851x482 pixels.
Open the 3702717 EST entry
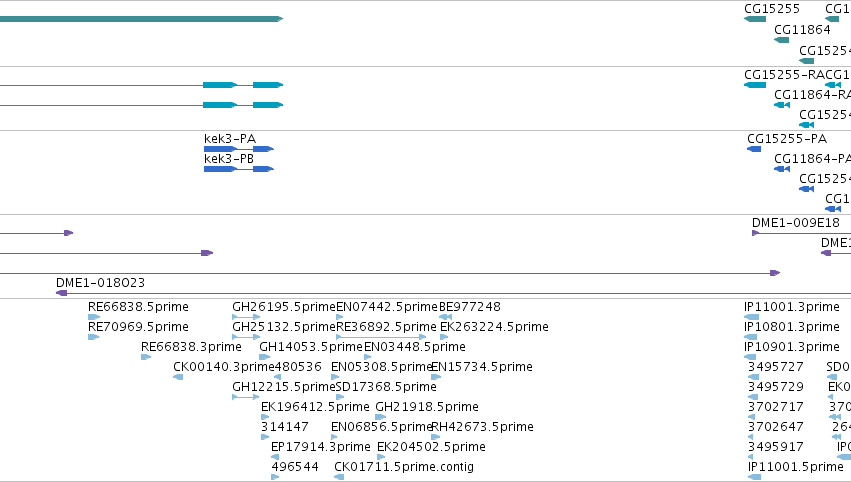pos(776,407)
